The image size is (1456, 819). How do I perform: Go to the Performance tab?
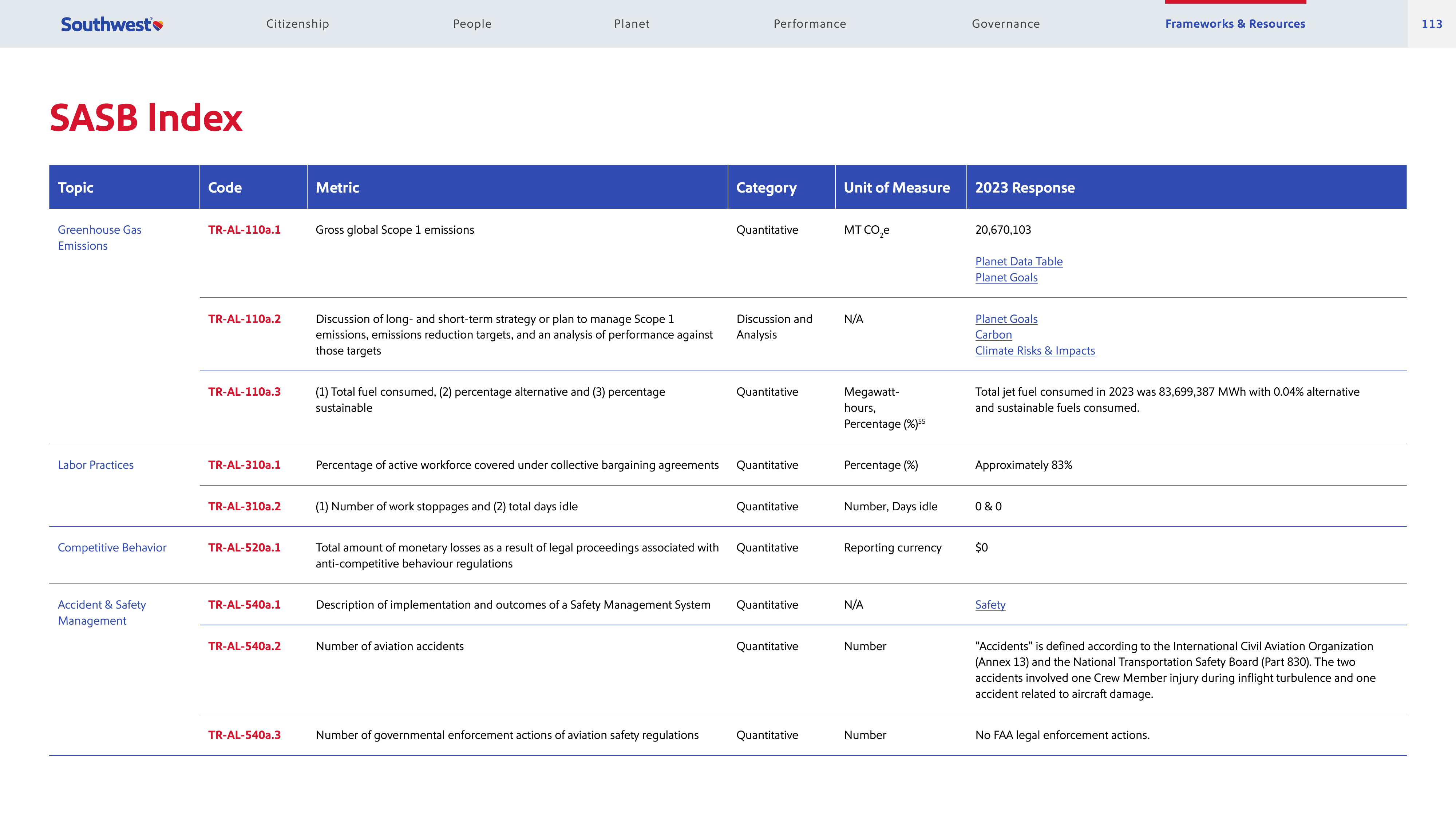pyautogui.click(x=810, y=24)
